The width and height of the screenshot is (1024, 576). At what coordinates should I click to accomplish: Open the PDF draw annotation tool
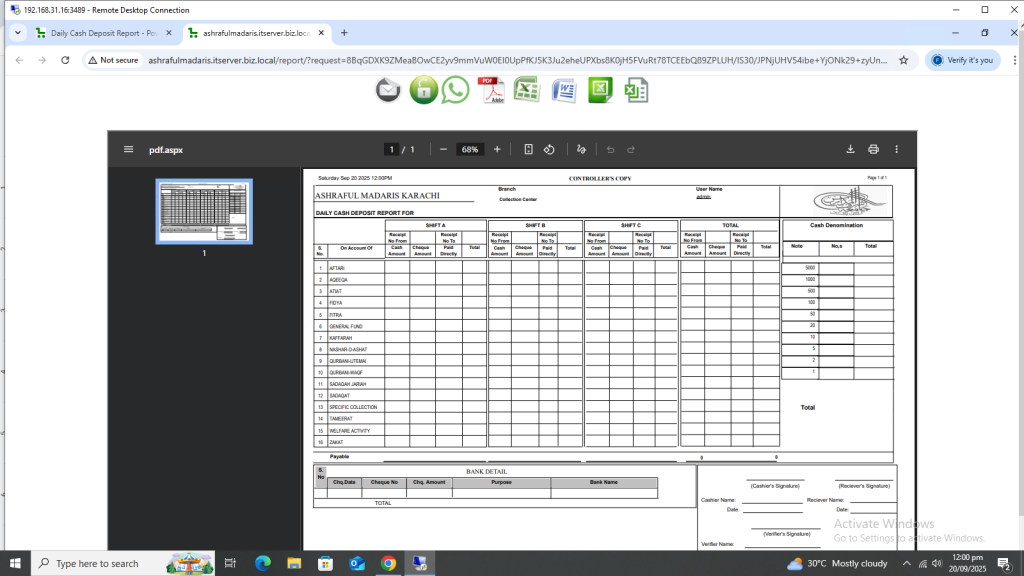pos(581,150)
